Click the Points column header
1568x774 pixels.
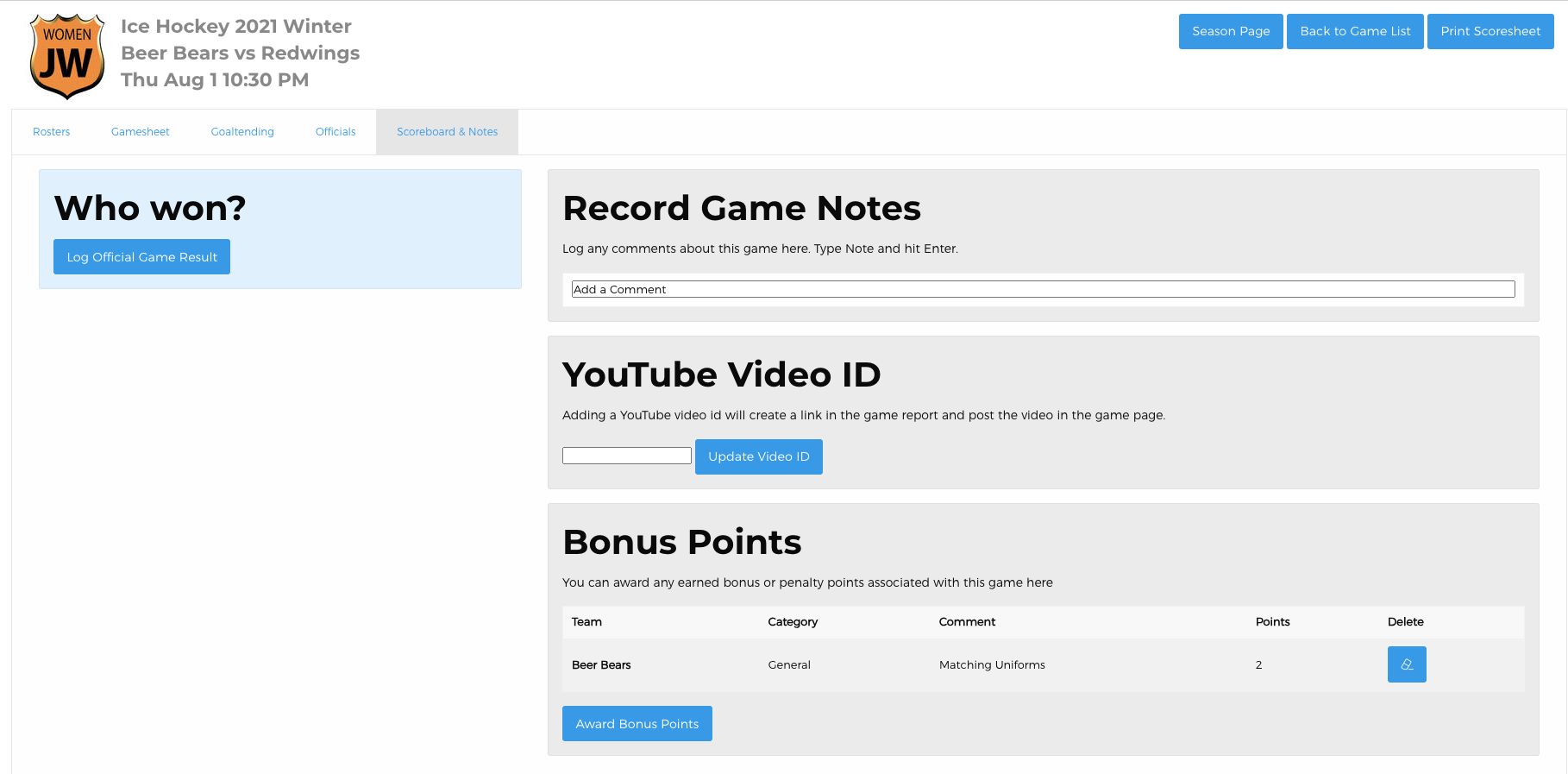[1273, 622]
